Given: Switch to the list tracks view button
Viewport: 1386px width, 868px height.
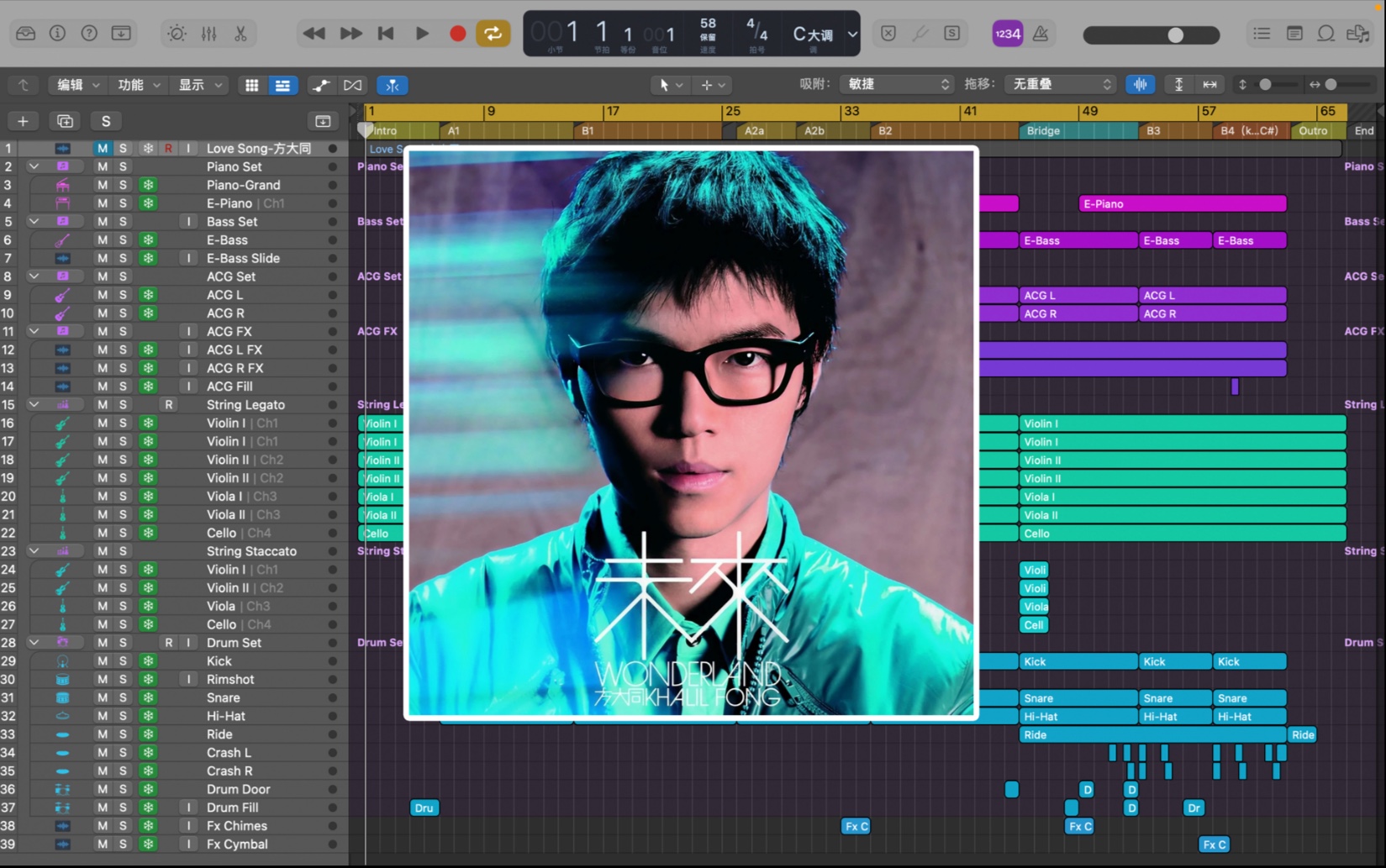Looking at the screenshot, I should (282, 85).
